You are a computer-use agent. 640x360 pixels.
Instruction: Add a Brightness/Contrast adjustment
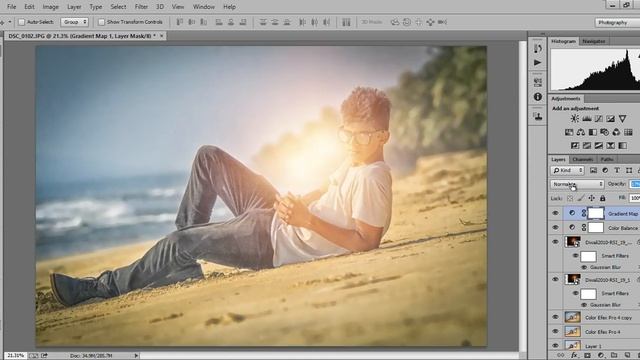pos(575,119)
